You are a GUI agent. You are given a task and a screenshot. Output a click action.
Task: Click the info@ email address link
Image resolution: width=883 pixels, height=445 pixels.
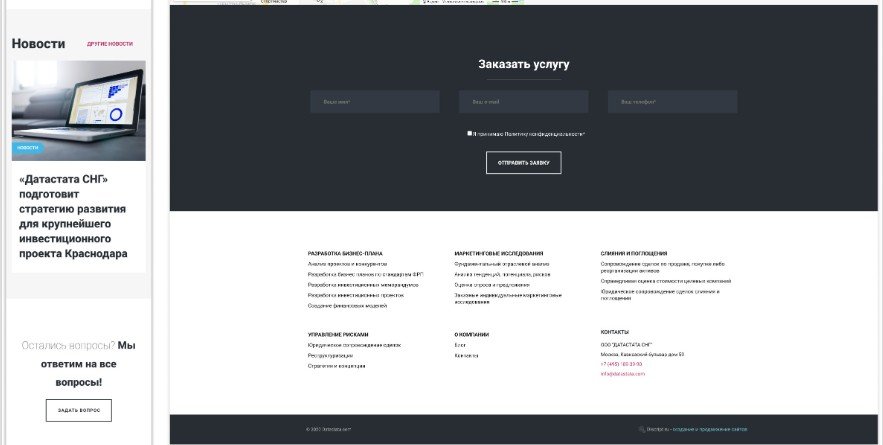(622, 374)
